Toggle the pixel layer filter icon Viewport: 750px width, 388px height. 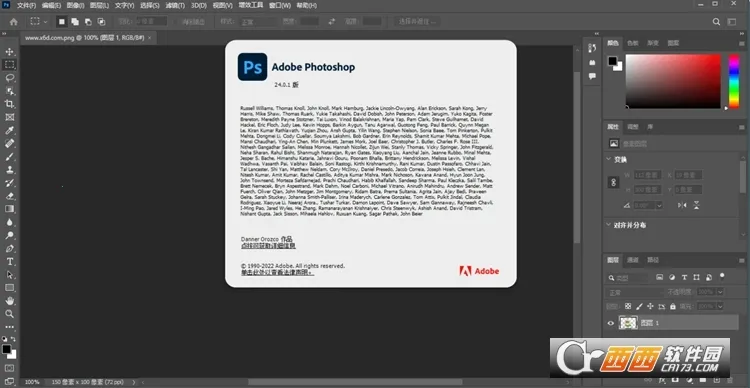click(659, 277)
